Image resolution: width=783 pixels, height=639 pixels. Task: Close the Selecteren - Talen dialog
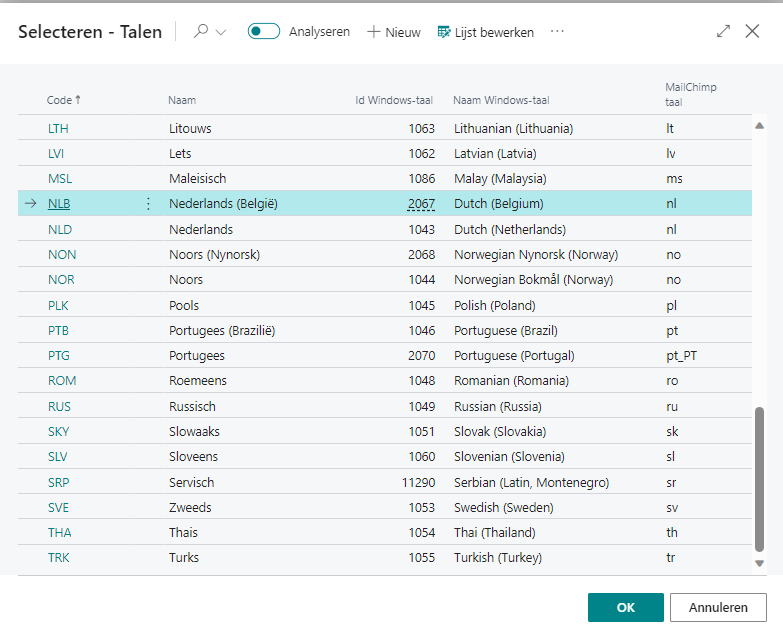[753, 32]
